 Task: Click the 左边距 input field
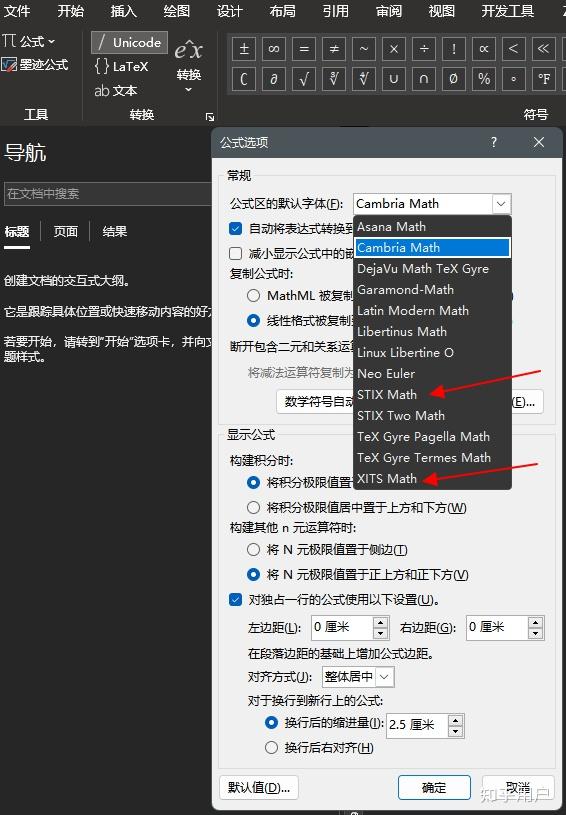[342, 627]
